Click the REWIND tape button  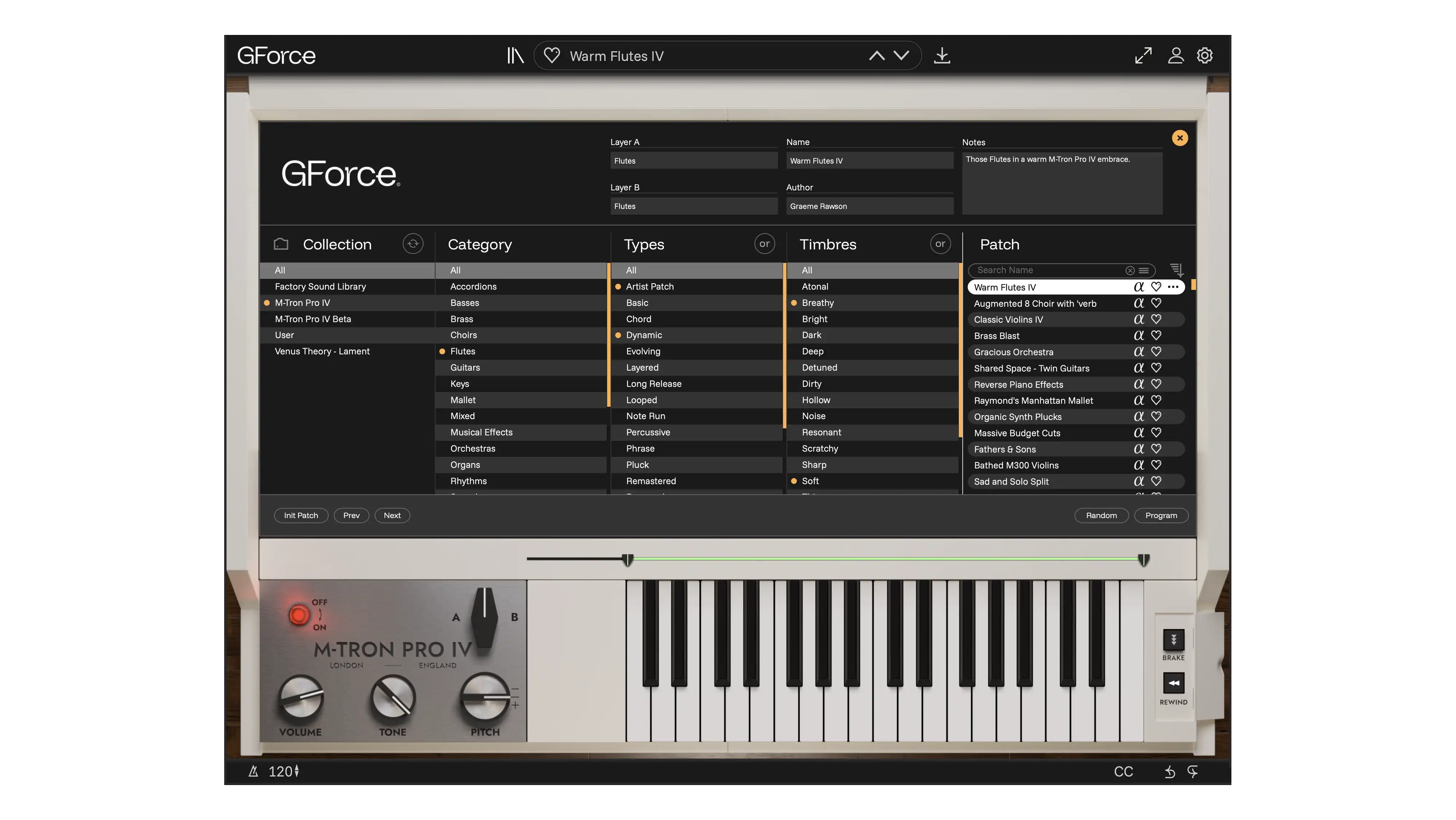tap(1174, 683)
